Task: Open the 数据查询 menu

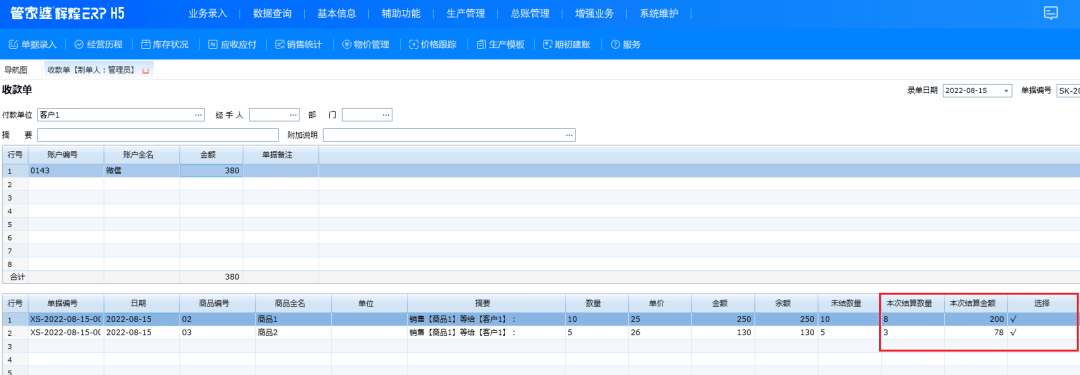Action: pyautogui.click(x=272, y=13)
